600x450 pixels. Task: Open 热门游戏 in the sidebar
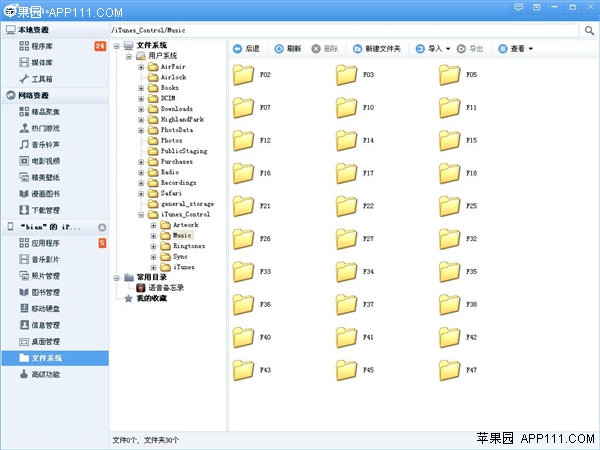coord(55,128)
